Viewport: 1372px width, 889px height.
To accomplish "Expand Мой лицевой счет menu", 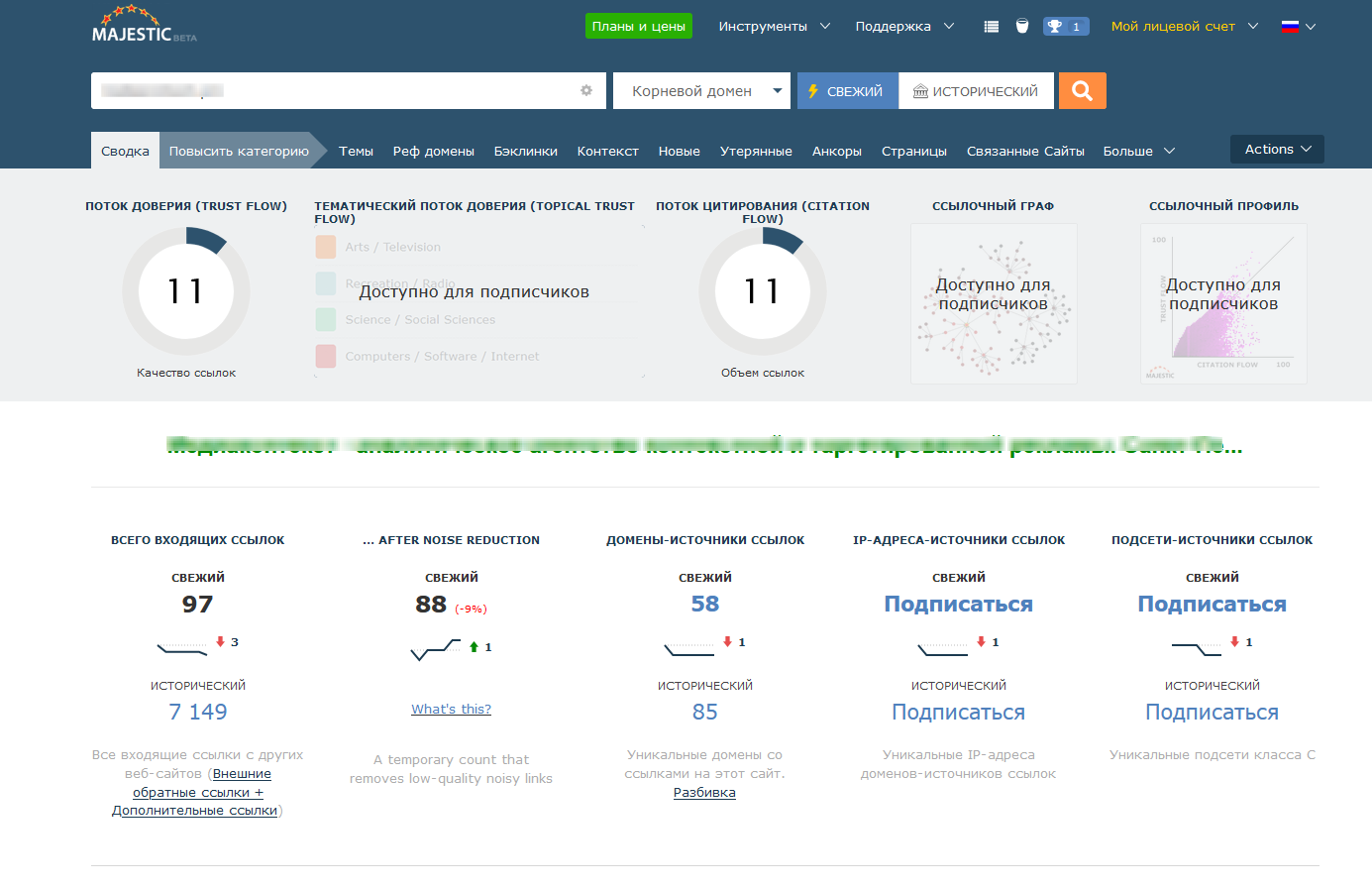I will pos(1185,27).
